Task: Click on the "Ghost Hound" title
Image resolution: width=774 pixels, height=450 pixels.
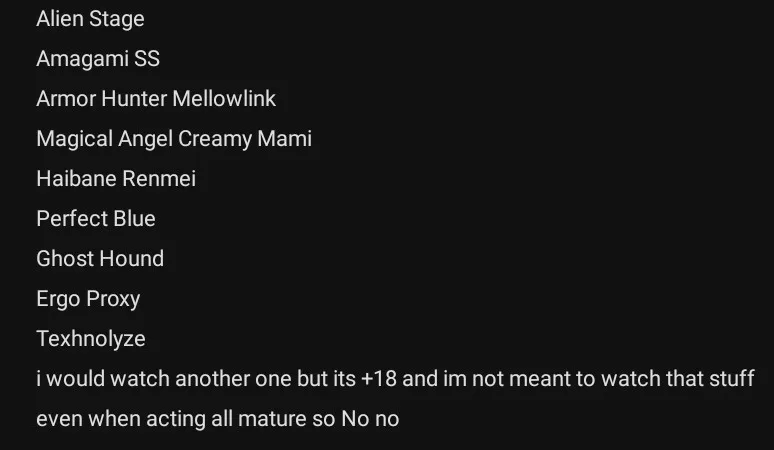Action: [x=100, y=259]
